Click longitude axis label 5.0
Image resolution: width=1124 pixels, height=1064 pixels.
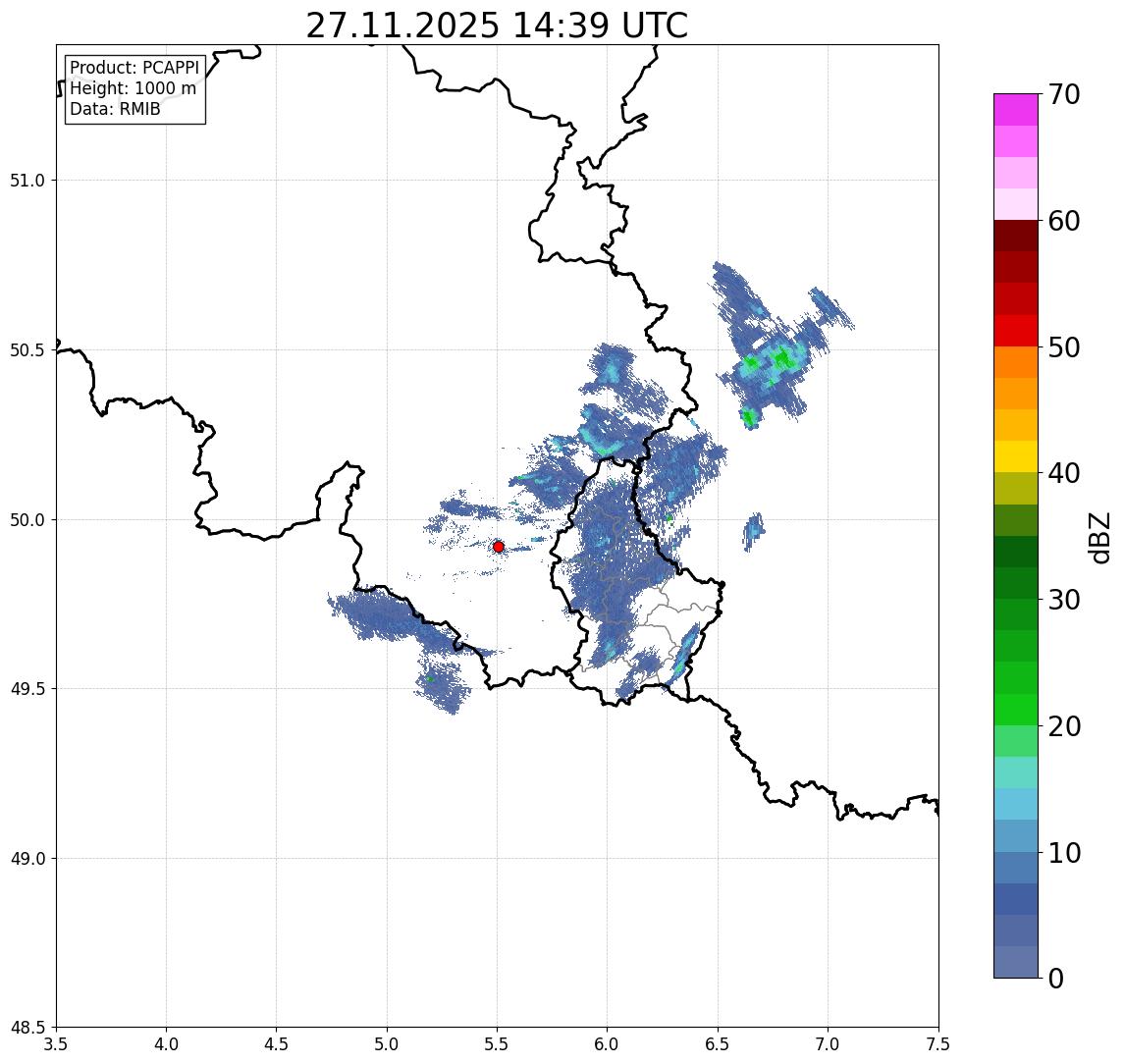point(387,1044)
